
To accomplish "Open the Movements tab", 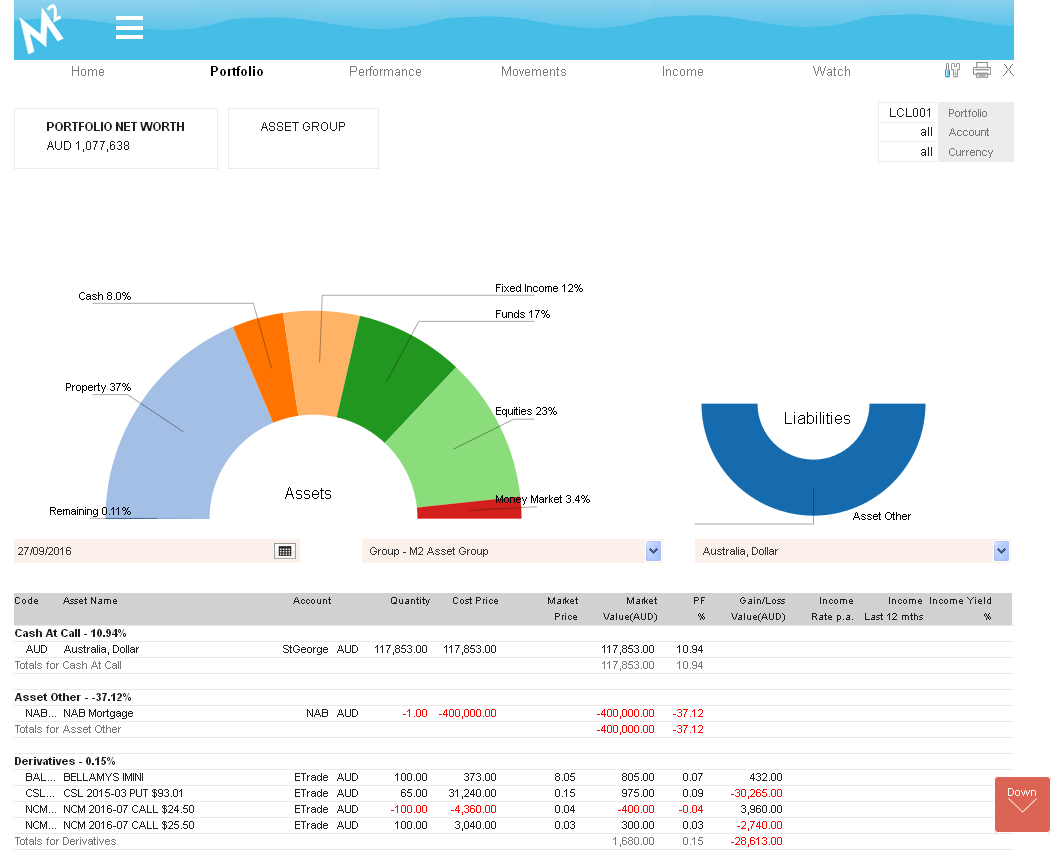I will 533,72.
